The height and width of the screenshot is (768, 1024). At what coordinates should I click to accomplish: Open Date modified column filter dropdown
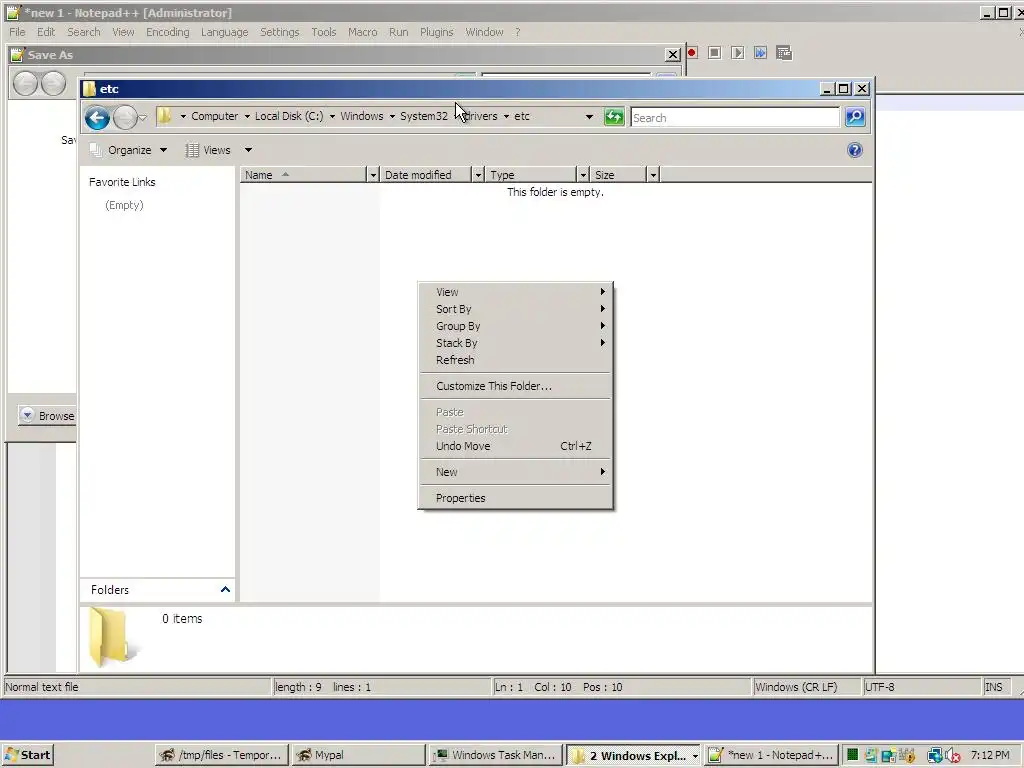[x=477, y=175]
